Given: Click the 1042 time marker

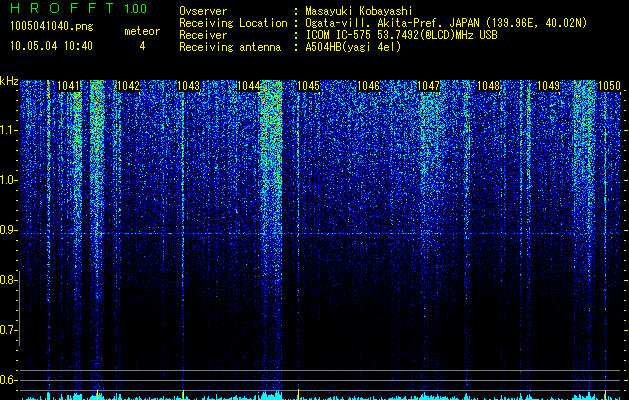Looking at the screenshot, I should click(x=128, y=86).
